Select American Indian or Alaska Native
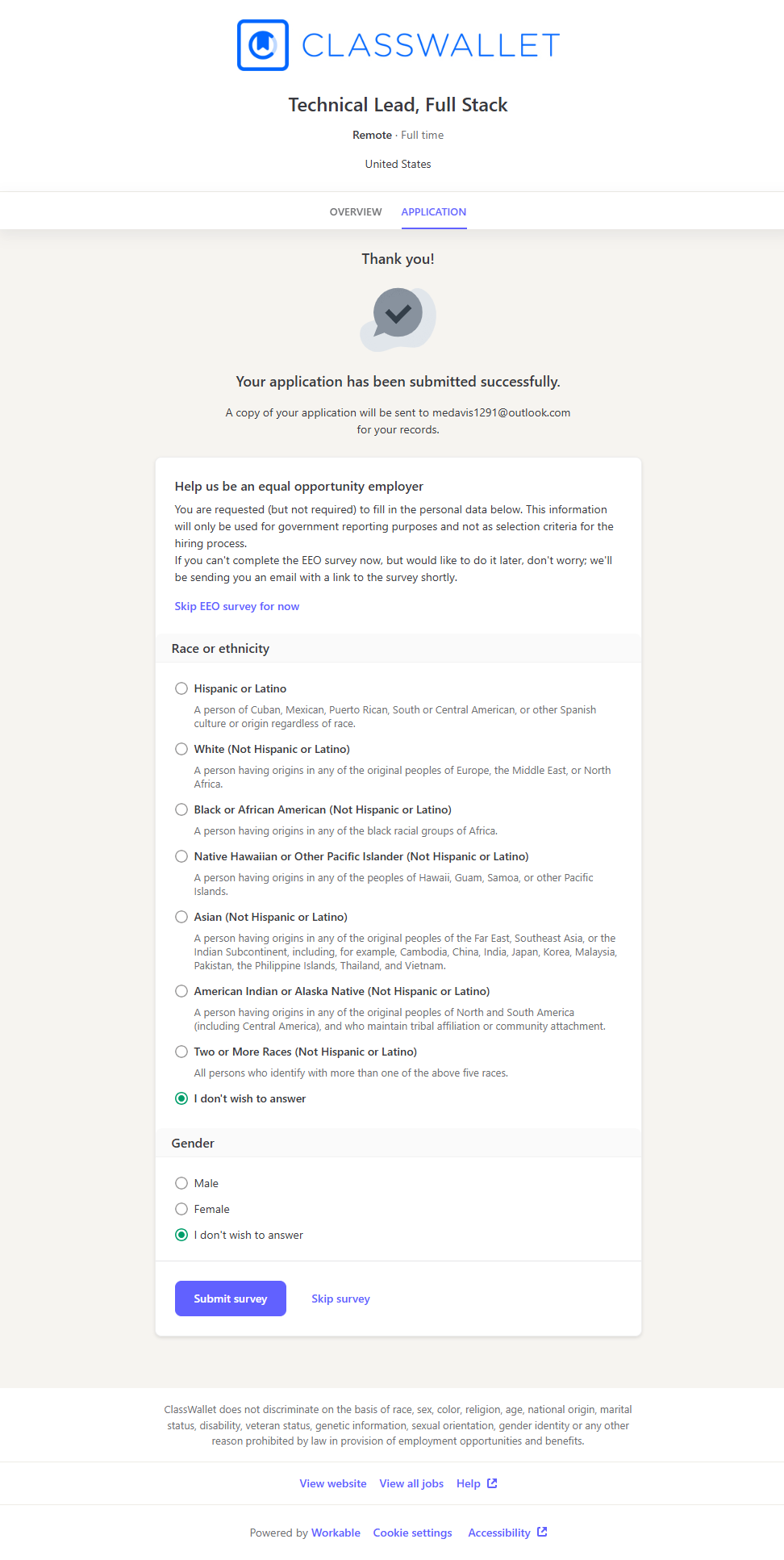The height and width of the screenshot is (1560, 784). tap(181, 991)
